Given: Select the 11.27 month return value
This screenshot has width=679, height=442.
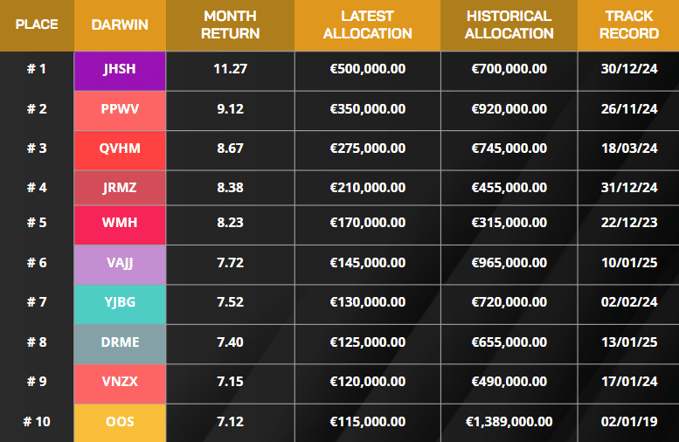Looking at the screenshot, I should coord(230,69).
